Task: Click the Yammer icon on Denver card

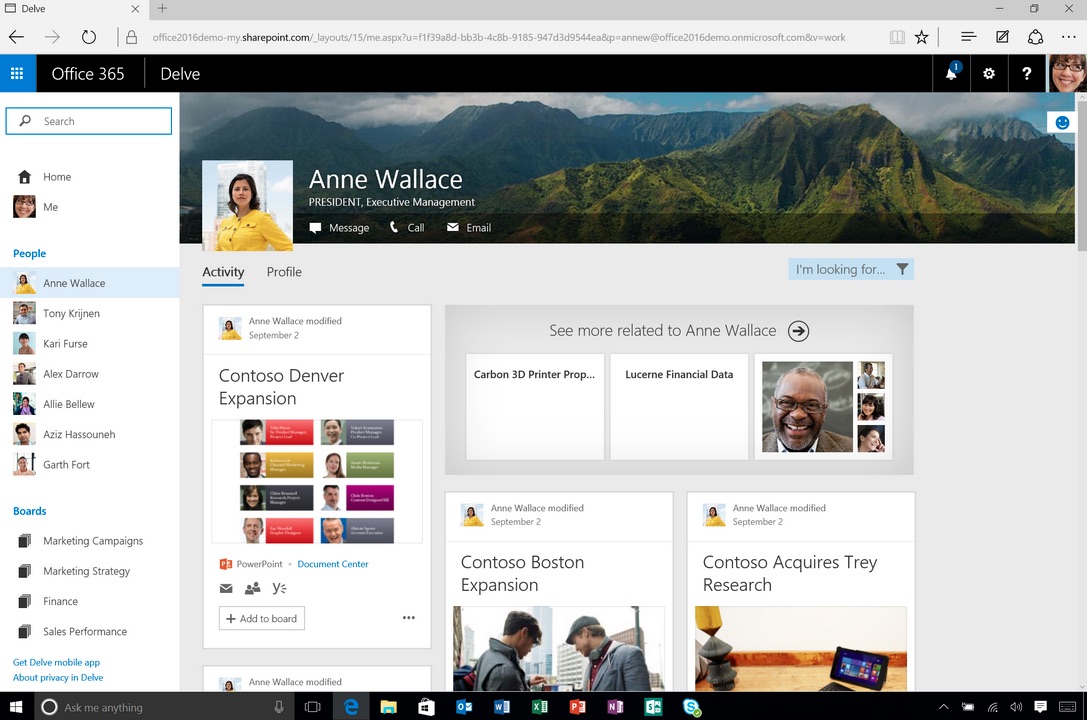Action: pos(280,589)
